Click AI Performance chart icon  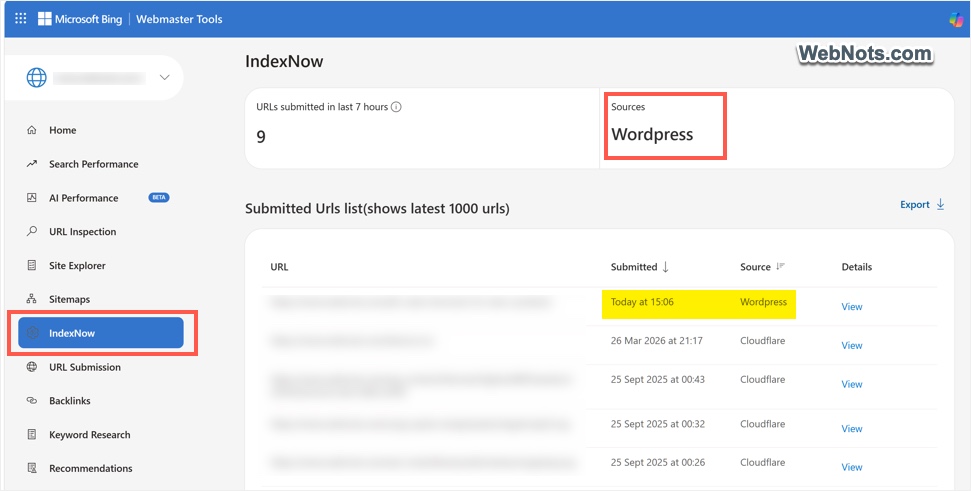click(32, 198)
